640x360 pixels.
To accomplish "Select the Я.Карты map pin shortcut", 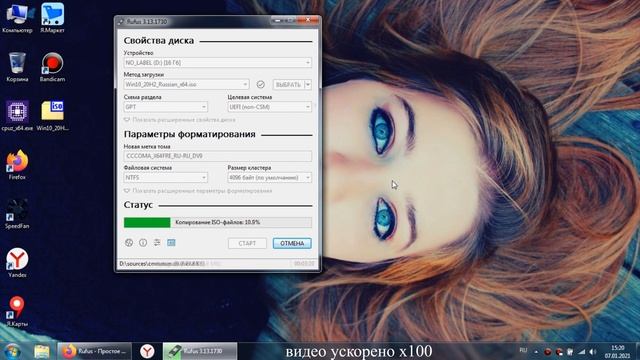I will coord(17,312).
